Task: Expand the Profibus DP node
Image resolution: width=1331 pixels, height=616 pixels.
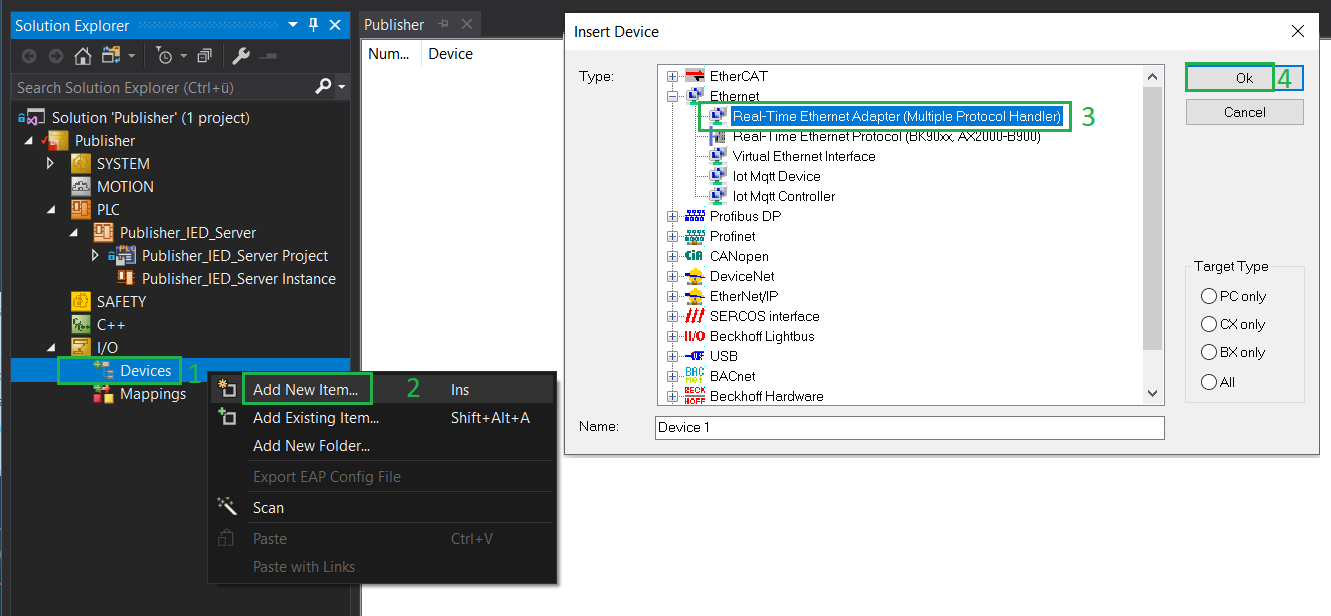Action: (x=673, y=216)
